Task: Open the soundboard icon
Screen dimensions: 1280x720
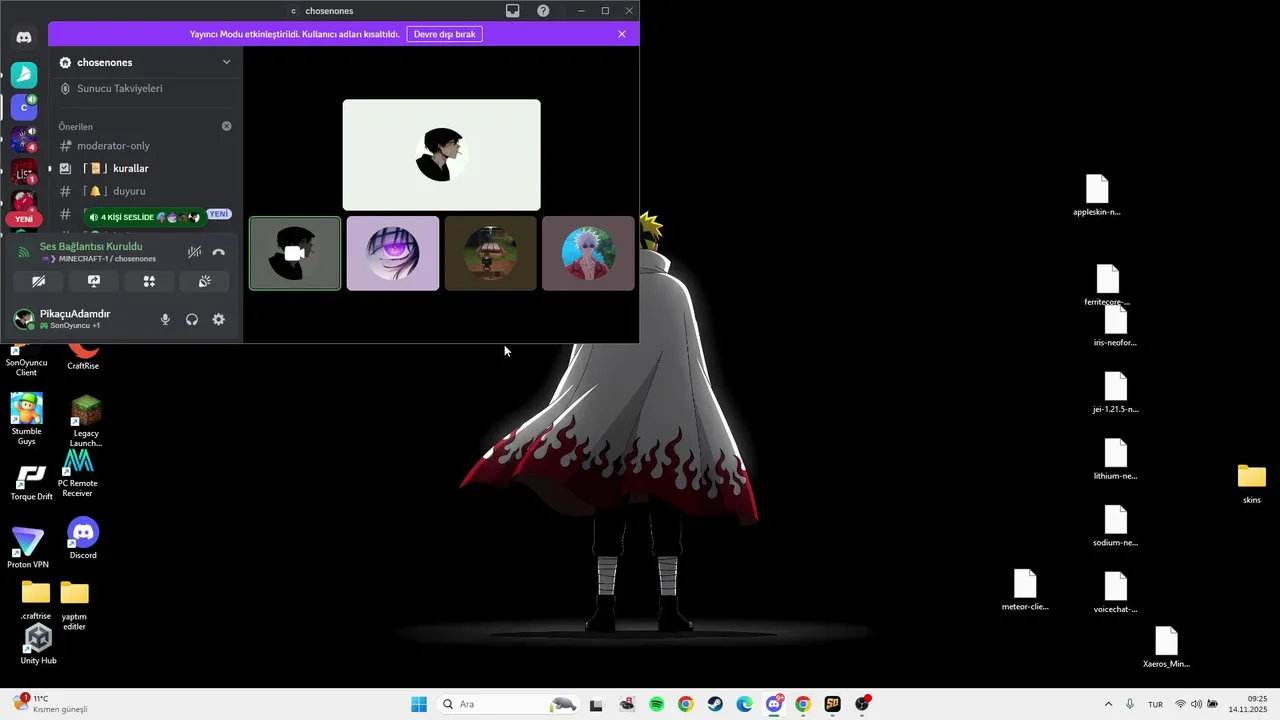Action: tap(204, 282)
